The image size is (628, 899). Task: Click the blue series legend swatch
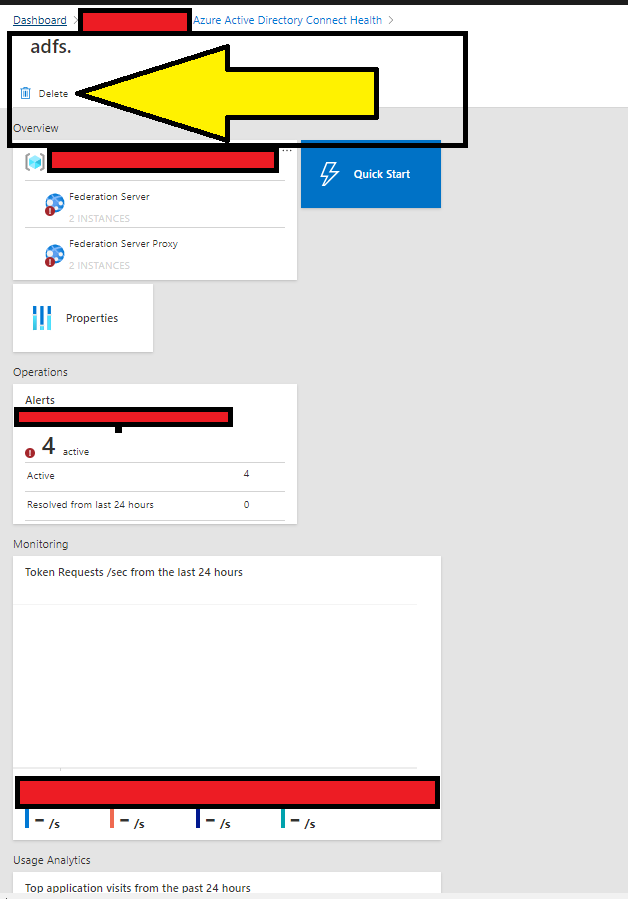tap(27, 818)
